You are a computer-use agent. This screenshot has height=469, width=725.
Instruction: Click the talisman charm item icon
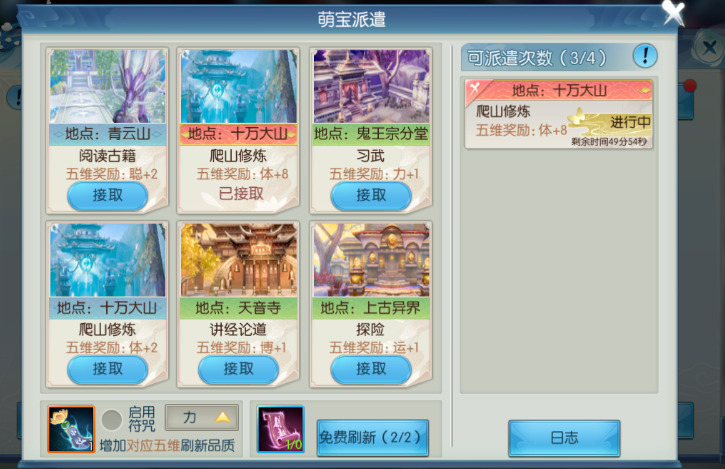[71, 429]
